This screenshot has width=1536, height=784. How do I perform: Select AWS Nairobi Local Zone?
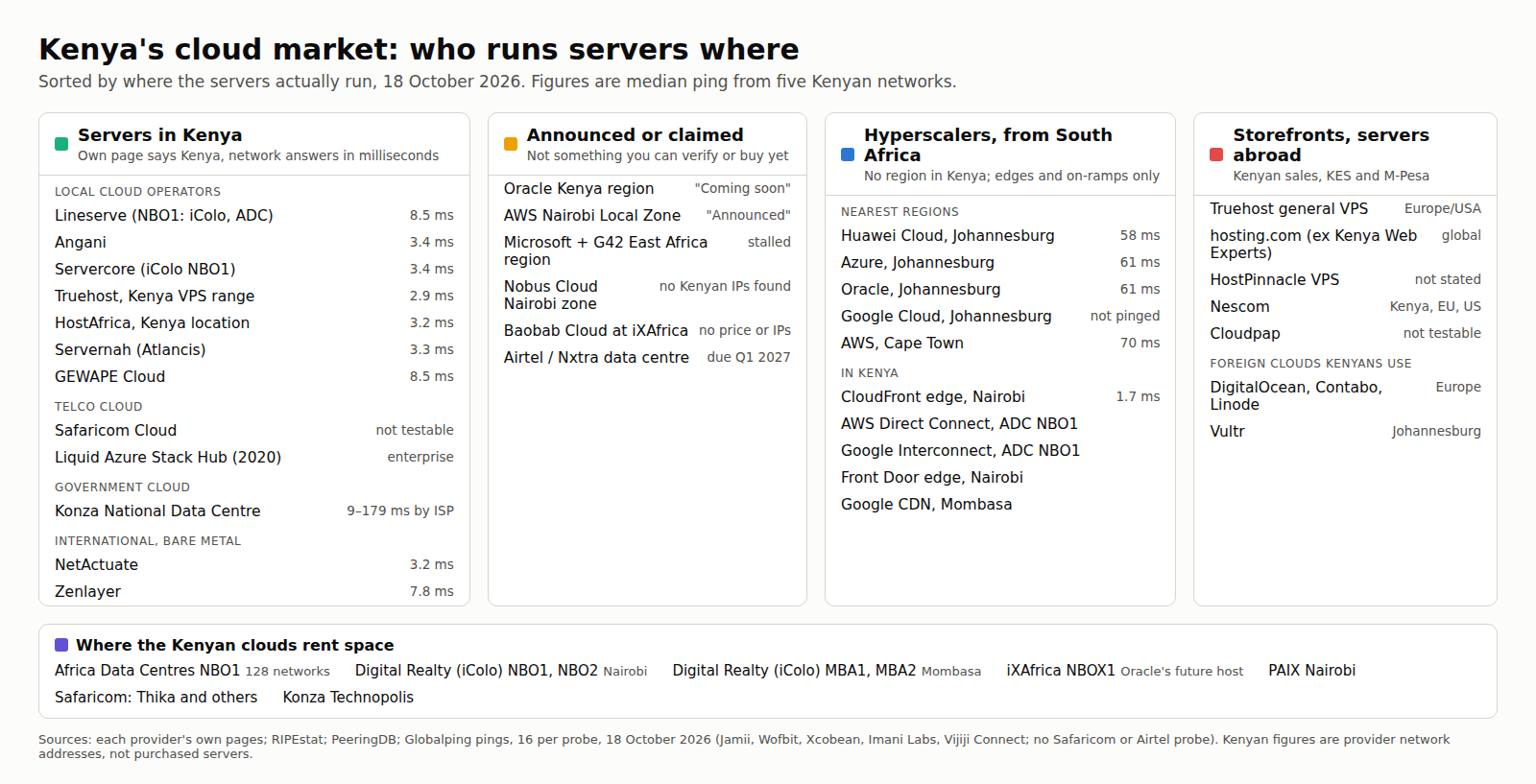(x=647, y=215)
